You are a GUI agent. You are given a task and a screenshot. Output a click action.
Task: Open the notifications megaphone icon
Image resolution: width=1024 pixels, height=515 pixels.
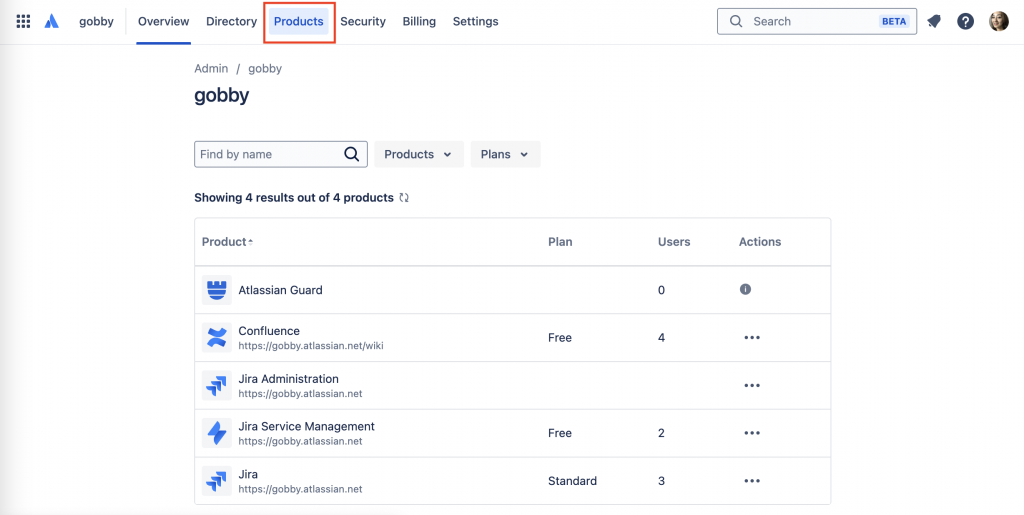[x=934, y=21]
